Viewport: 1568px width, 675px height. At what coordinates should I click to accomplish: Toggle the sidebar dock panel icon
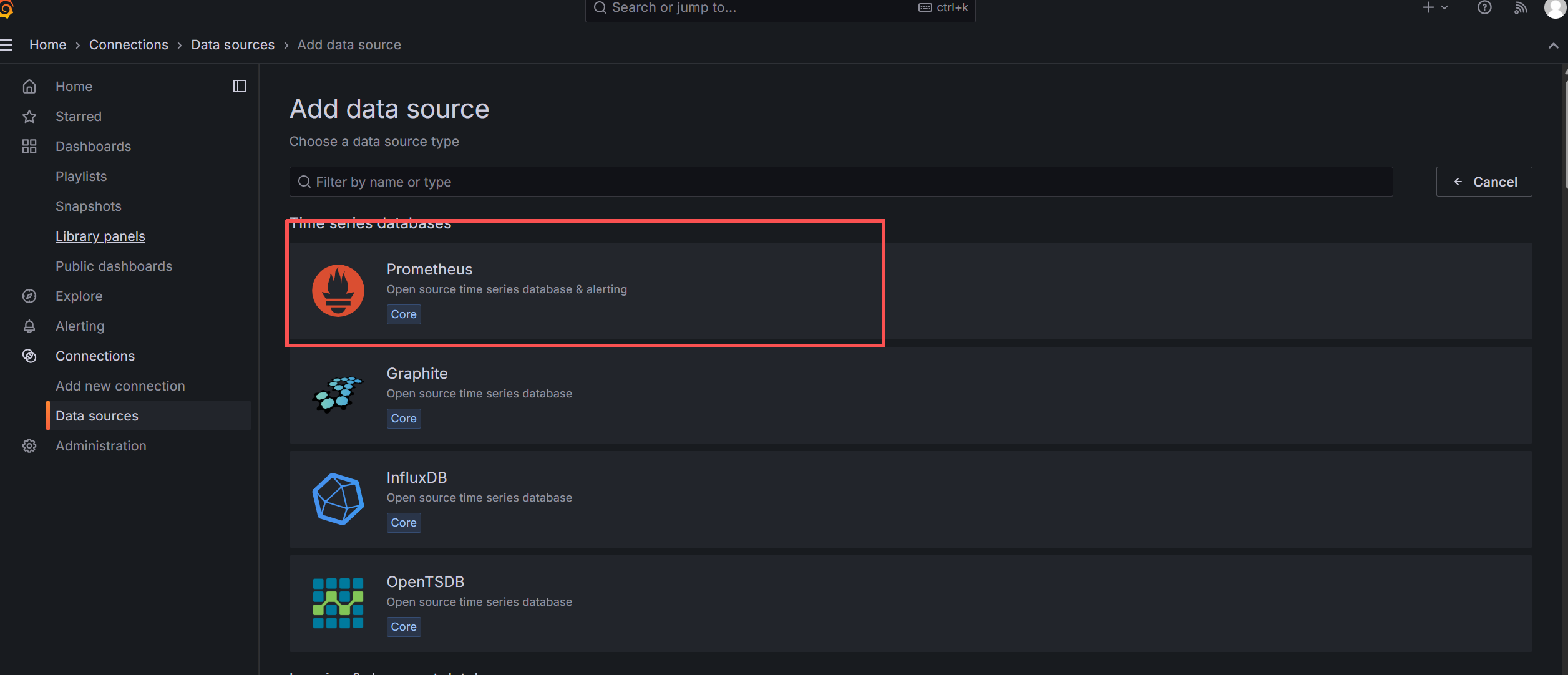(x=240, y=86)
